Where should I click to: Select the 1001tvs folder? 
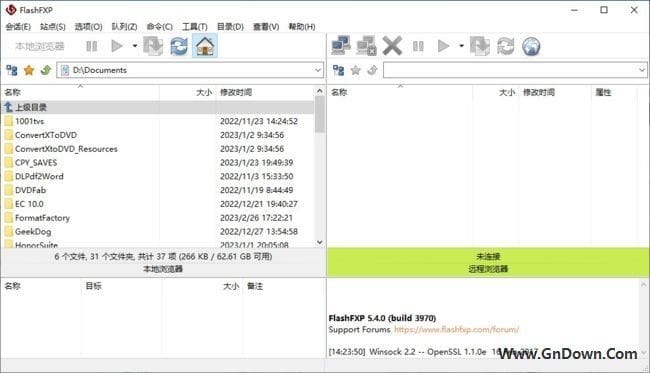(x=158, y=121)
